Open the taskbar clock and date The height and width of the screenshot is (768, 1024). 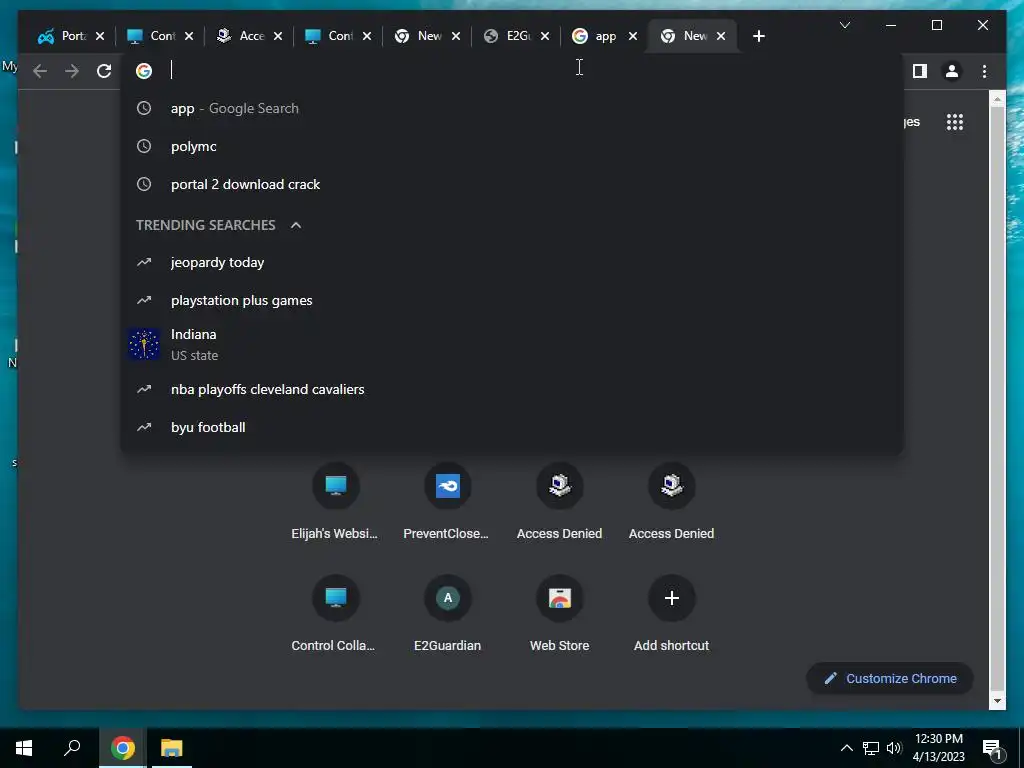click(938, 748)
